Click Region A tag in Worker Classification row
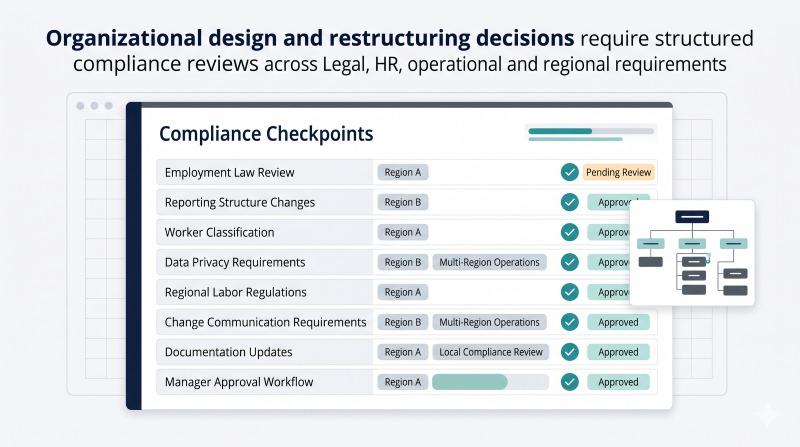Image resolution: width=800 pixels, height=447 pixels. (x=403, y=232)
